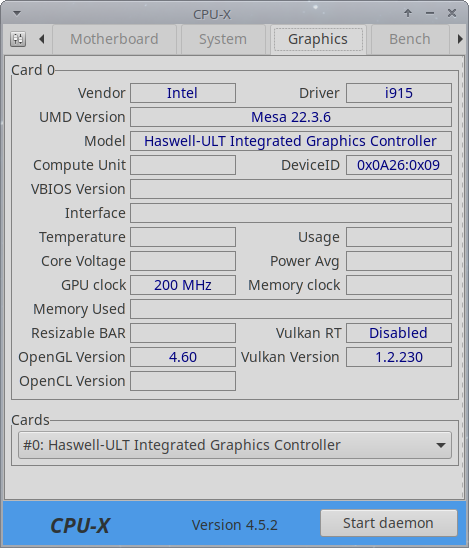Click the Vendor value Intel
This screenshot has width=469, height=548.
(x=183, y=93)
